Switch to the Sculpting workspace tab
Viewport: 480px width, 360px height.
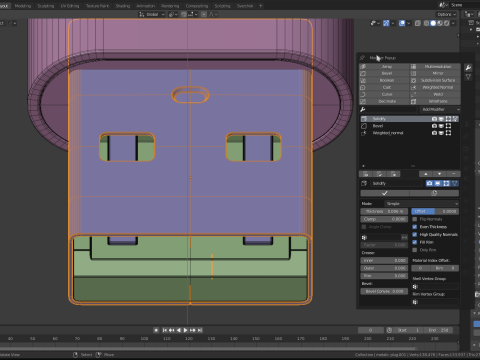tap(46, 6)
